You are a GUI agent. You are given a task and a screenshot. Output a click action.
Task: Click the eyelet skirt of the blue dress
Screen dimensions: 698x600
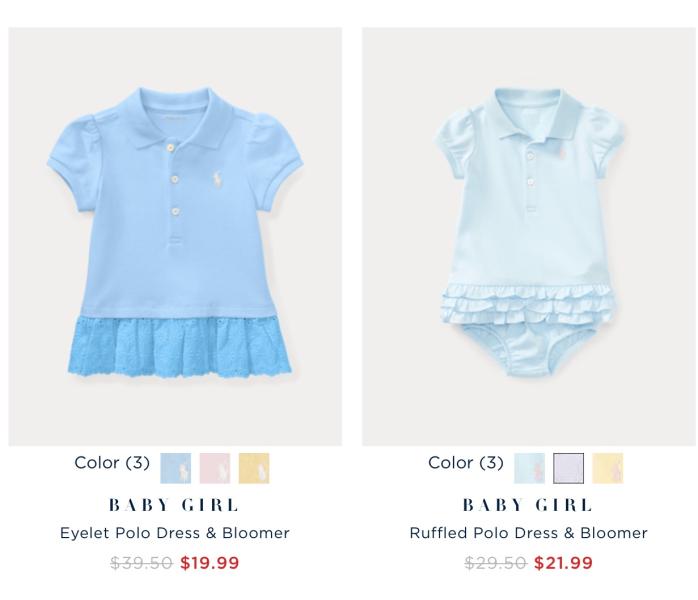180,347
